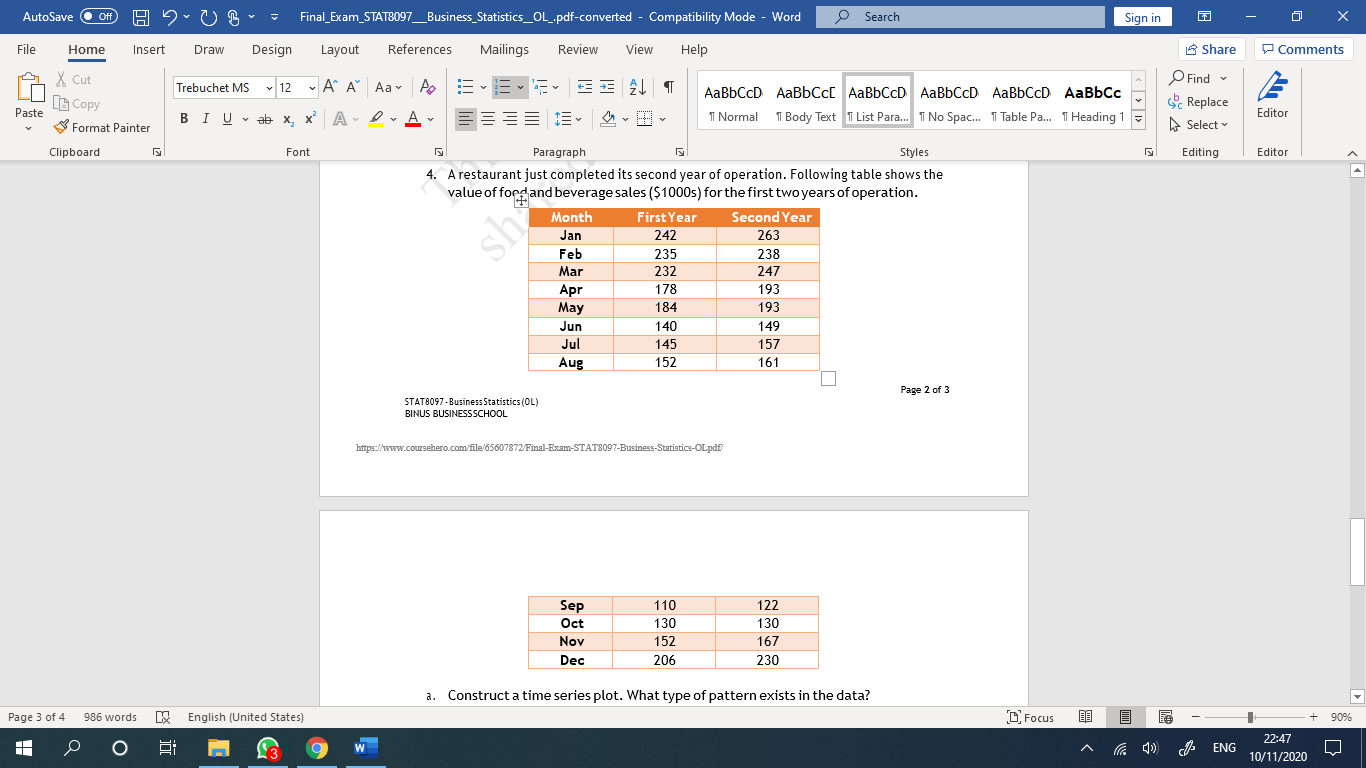The height and width of the screenshot is (768, 1366).
Task: Click the table move handle icon
Action: click(x=521, y=201)
